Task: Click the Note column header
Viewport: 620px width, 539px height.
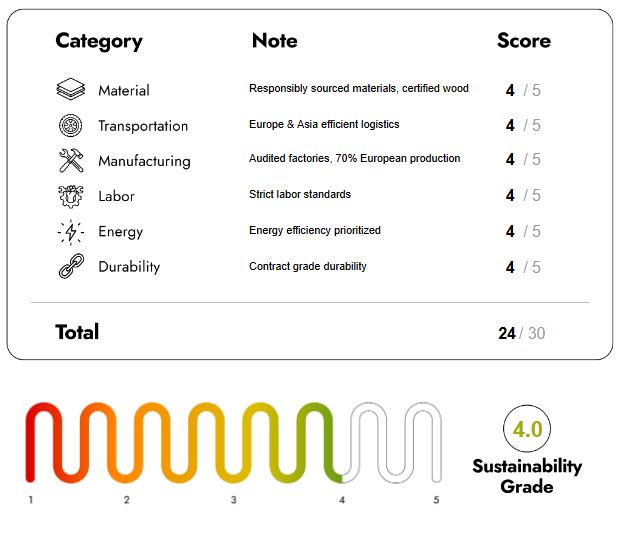Action: (x=274, y=41)
